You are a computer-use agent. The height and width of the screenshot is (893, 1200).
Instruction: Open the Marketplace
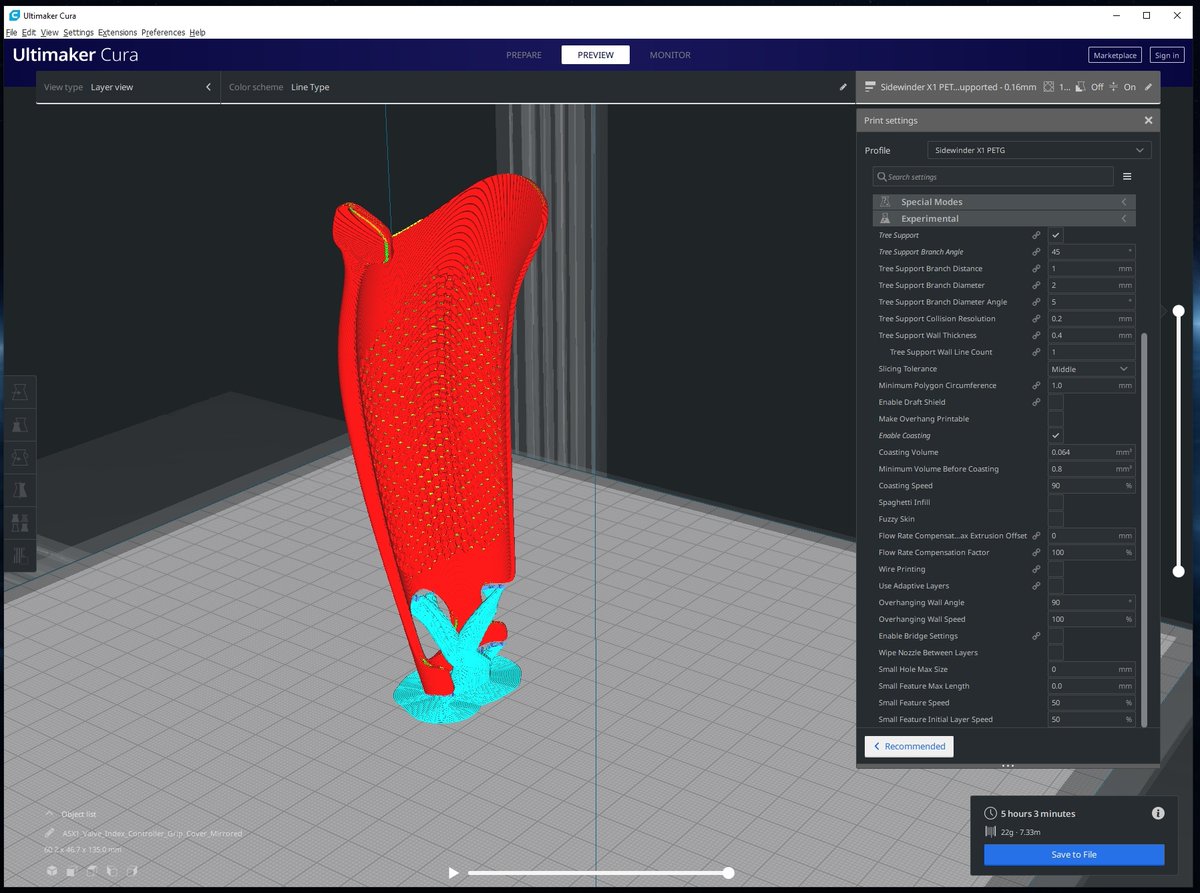tap(1115, 55)
